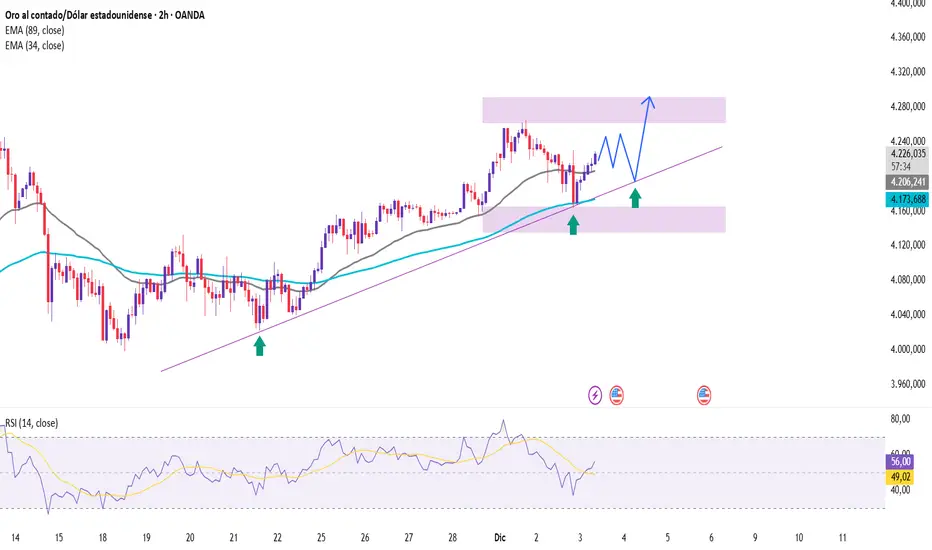Viewport: 932px width, 550px height.
Task: Click the 4.000,000 price axis label
Action: 908,349
